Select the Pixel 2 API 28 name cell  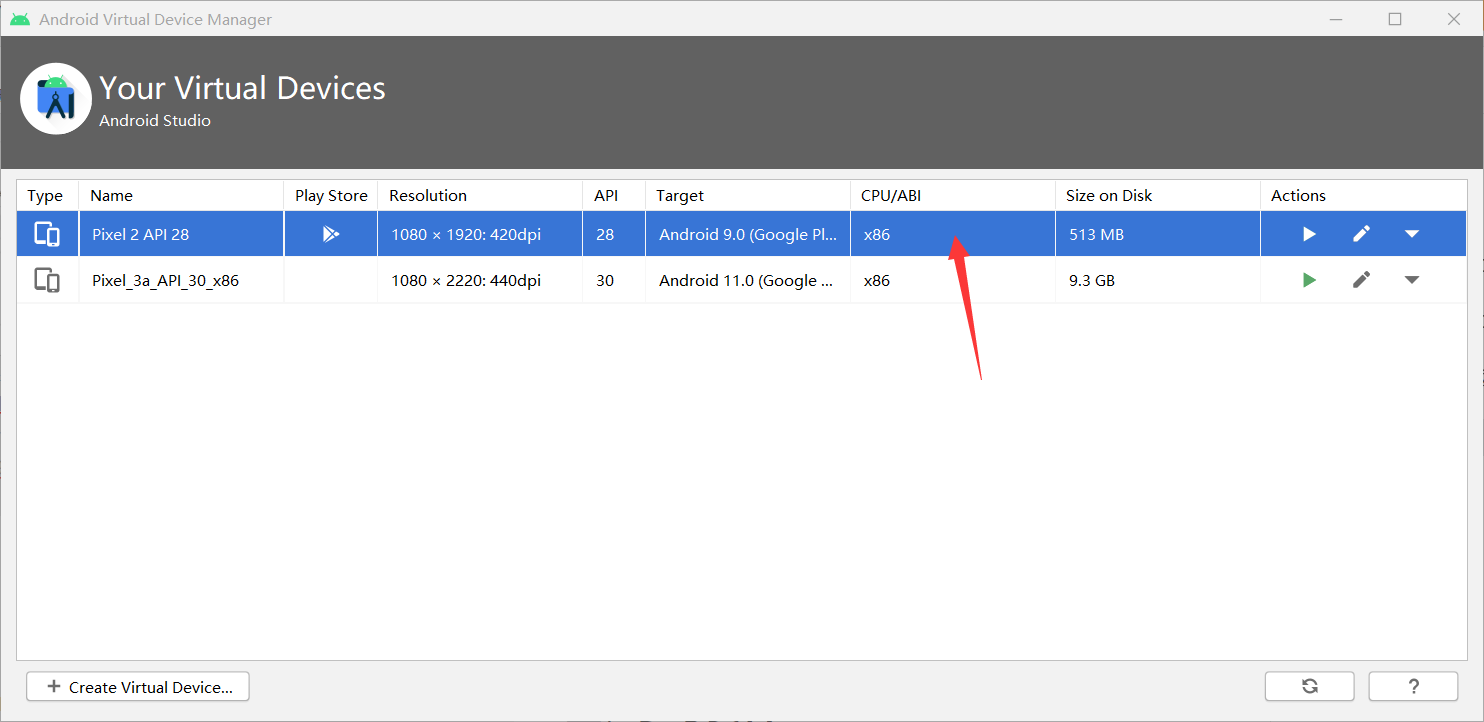click(182, 234)
